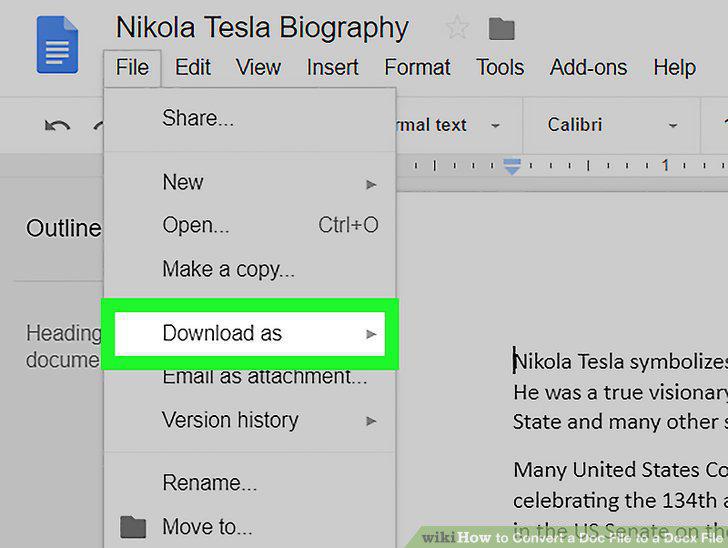
Task: Choose Make a copy... option
Action: pos(250,269)
